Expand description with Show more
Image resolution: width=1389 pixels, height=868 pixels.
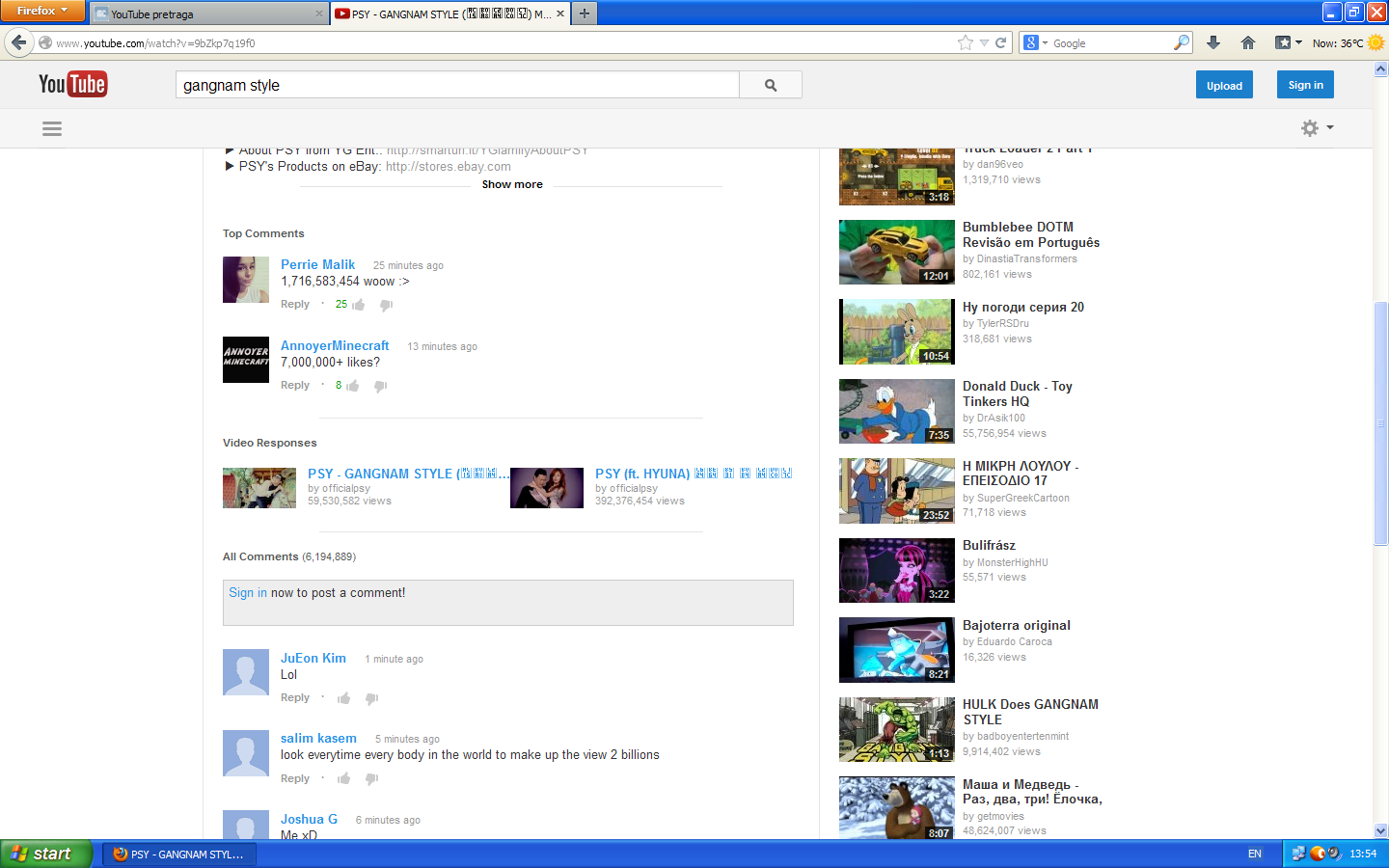512,184
